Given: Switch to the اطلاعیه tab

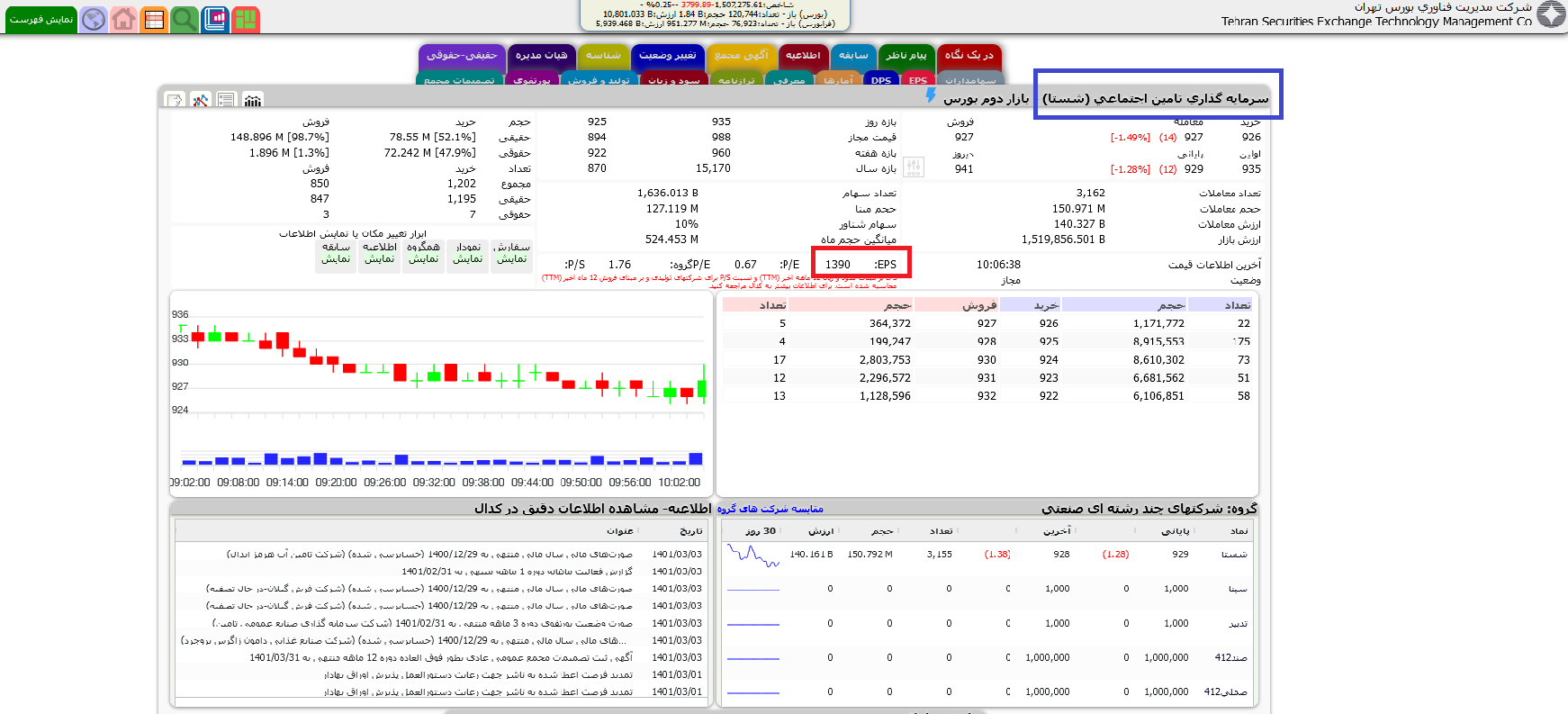Looking at the screenshot, I should [x=804, y=56].
